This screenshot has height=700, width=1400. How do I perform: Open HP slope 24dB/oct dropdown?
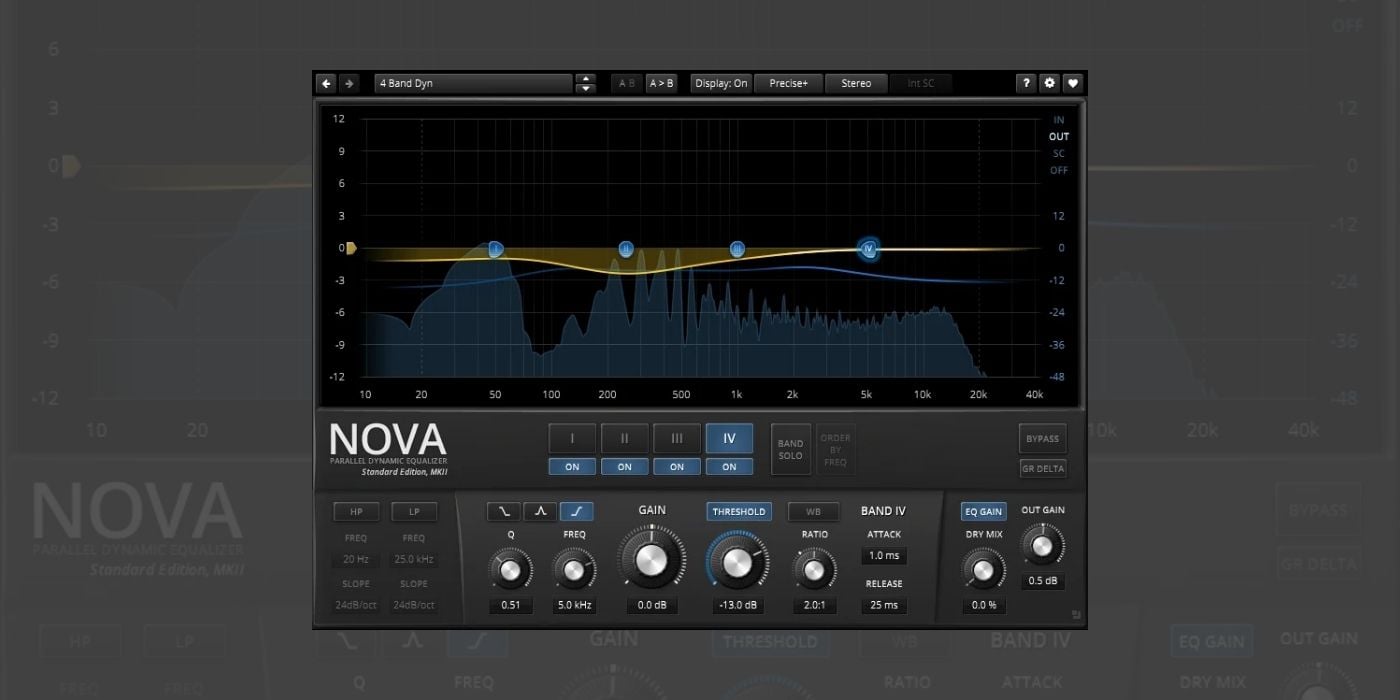356,605
